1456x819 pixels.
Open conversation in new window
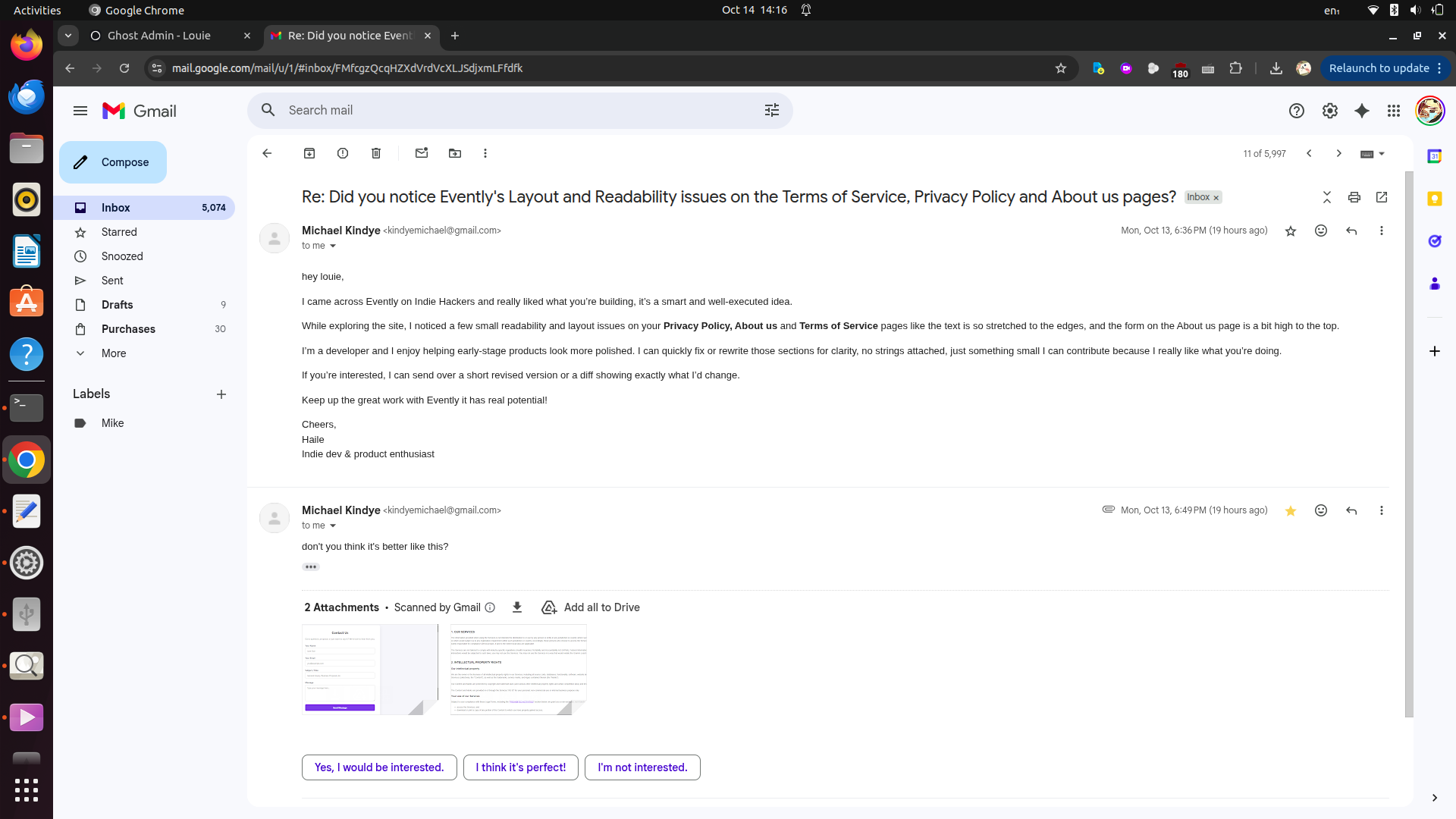click(1382, 197)
